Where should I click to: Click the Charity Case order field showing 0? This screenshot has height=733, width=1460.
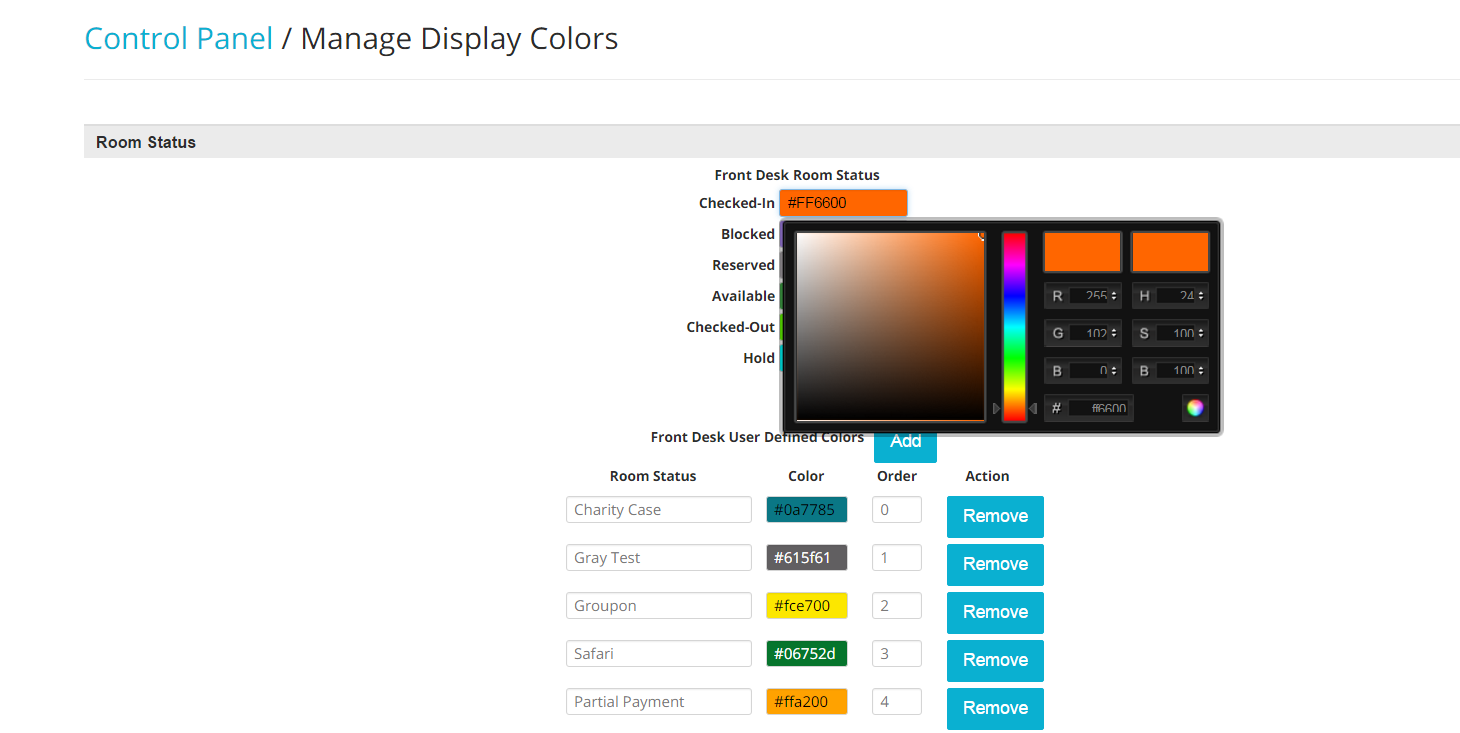click(x=897, y=510)
